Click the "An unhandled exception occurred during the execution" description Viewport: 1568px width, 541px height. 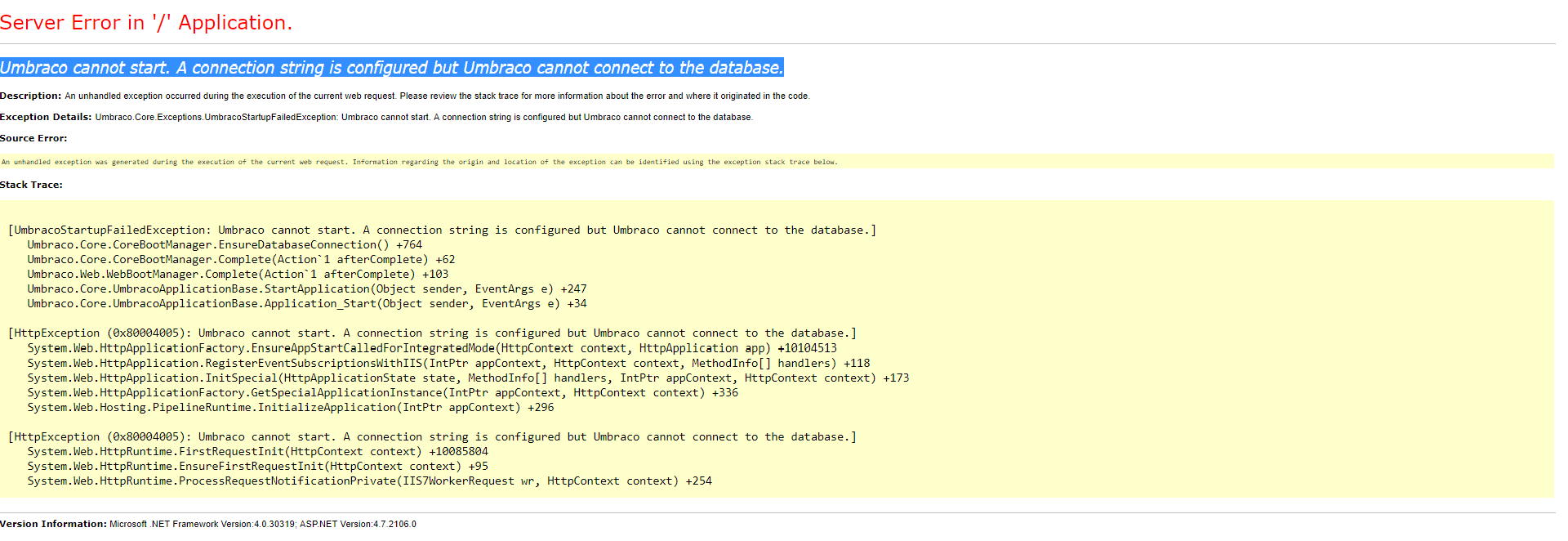coord(438,96)
